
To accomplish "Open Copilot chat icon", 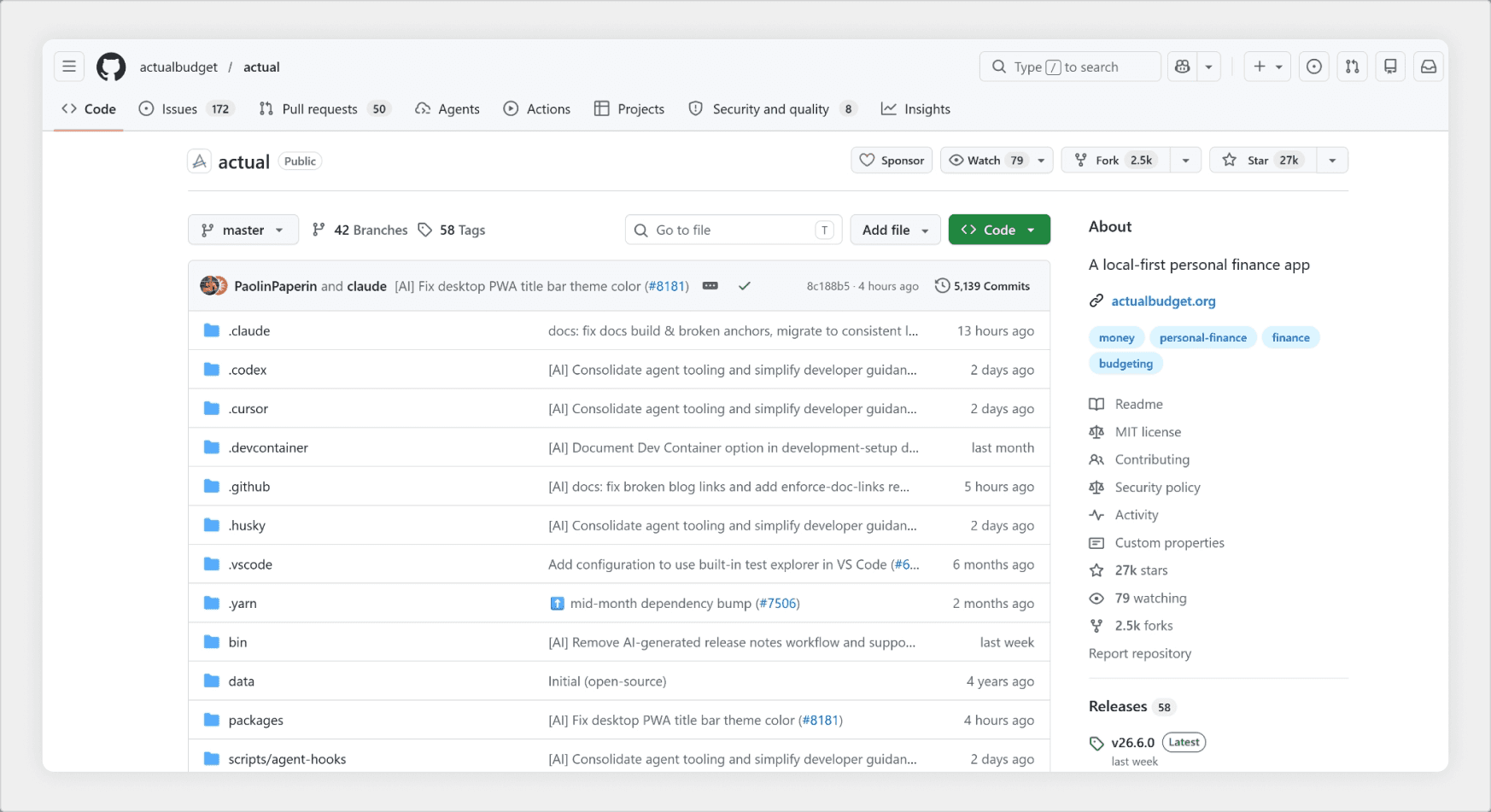I will 1183,67.
